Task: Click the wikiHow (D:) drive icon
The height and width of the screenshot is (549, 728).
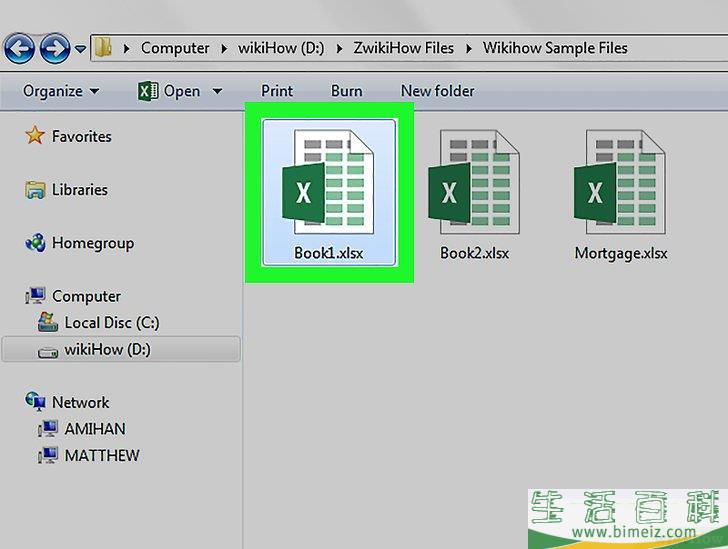Action: tap(48, 353)
